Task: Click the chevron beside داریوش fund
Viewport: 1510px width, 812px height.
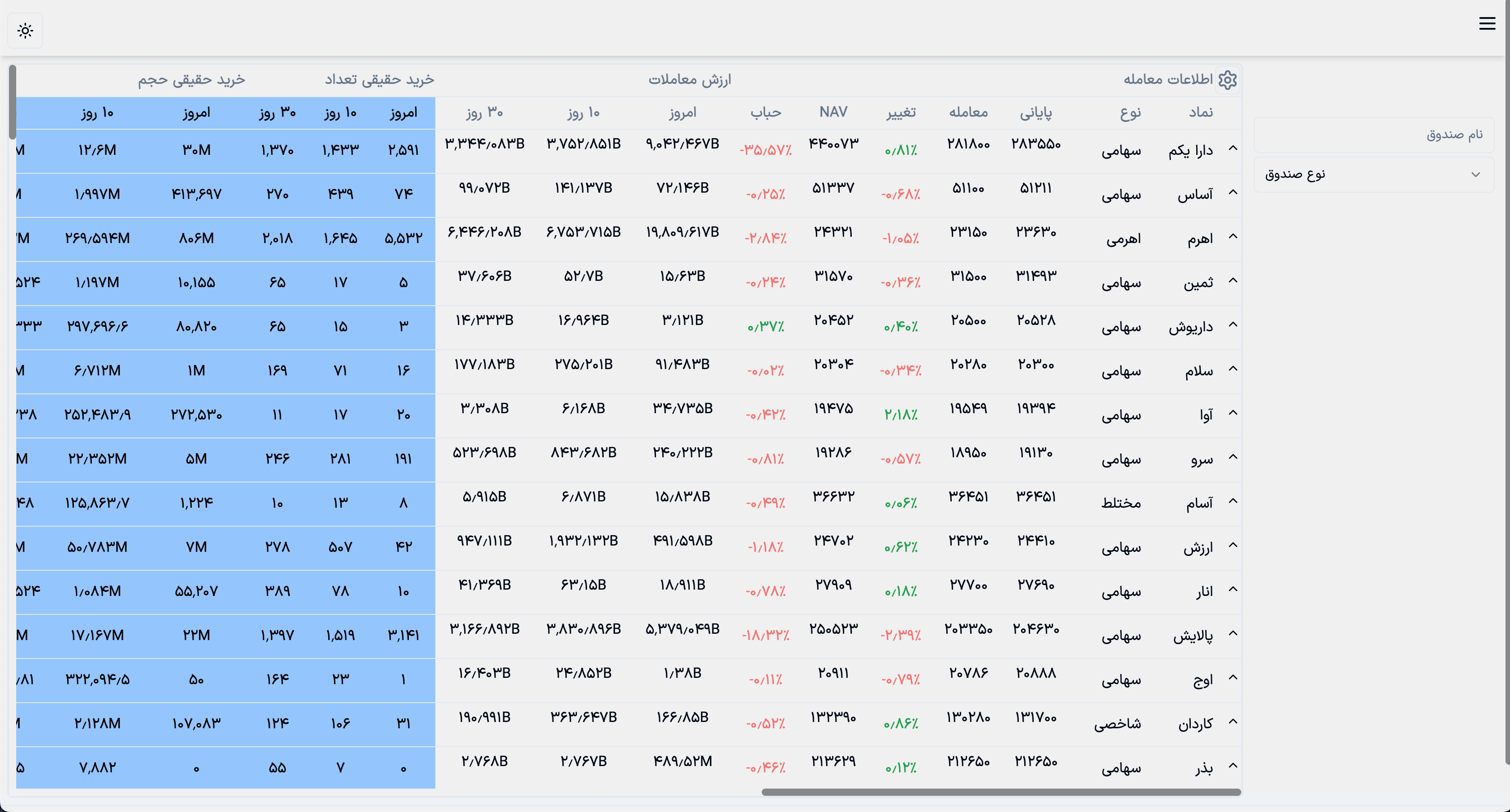Action: (1233, 325)
